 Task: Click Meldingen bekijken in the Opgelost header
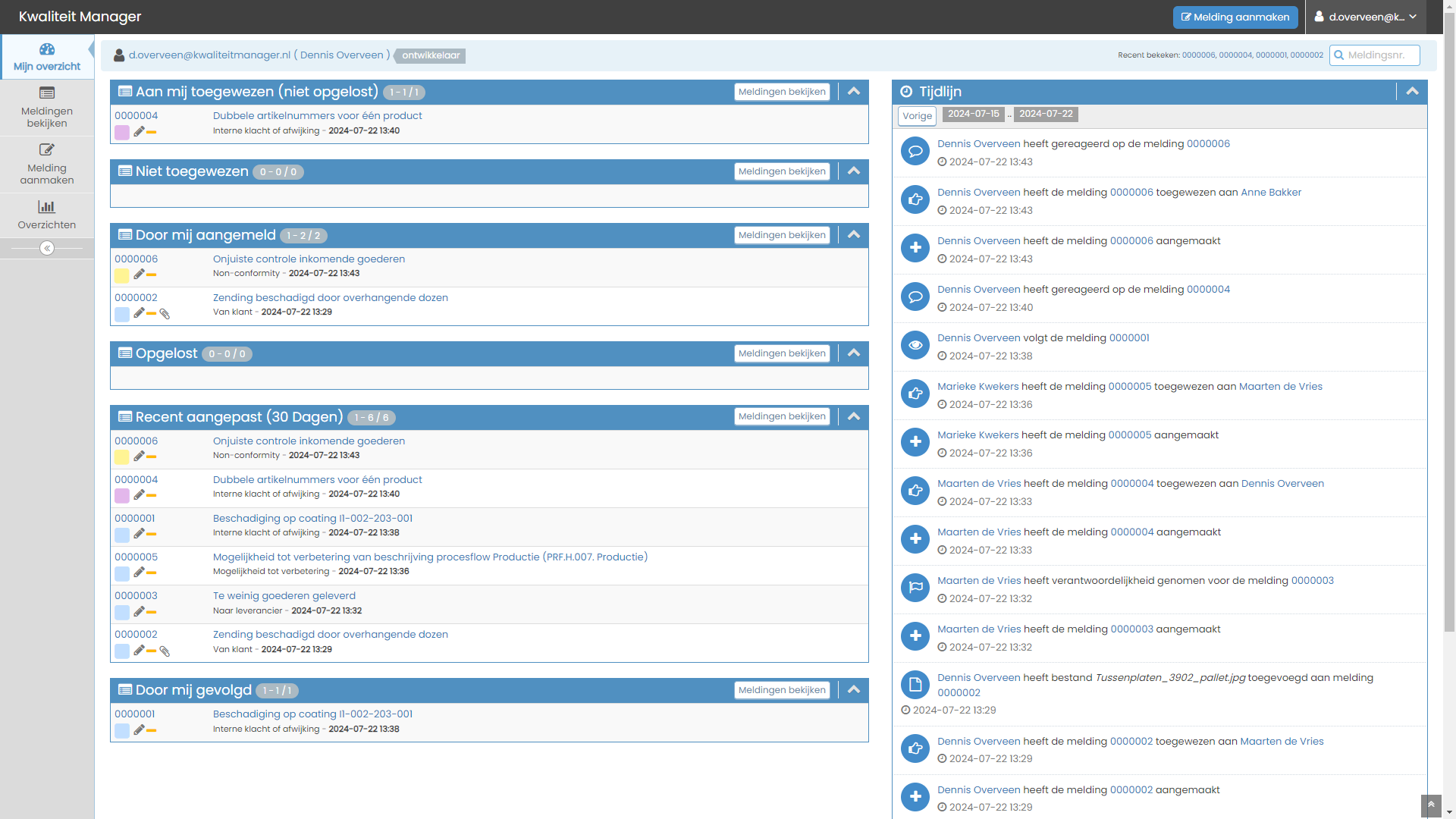(782, 353)
